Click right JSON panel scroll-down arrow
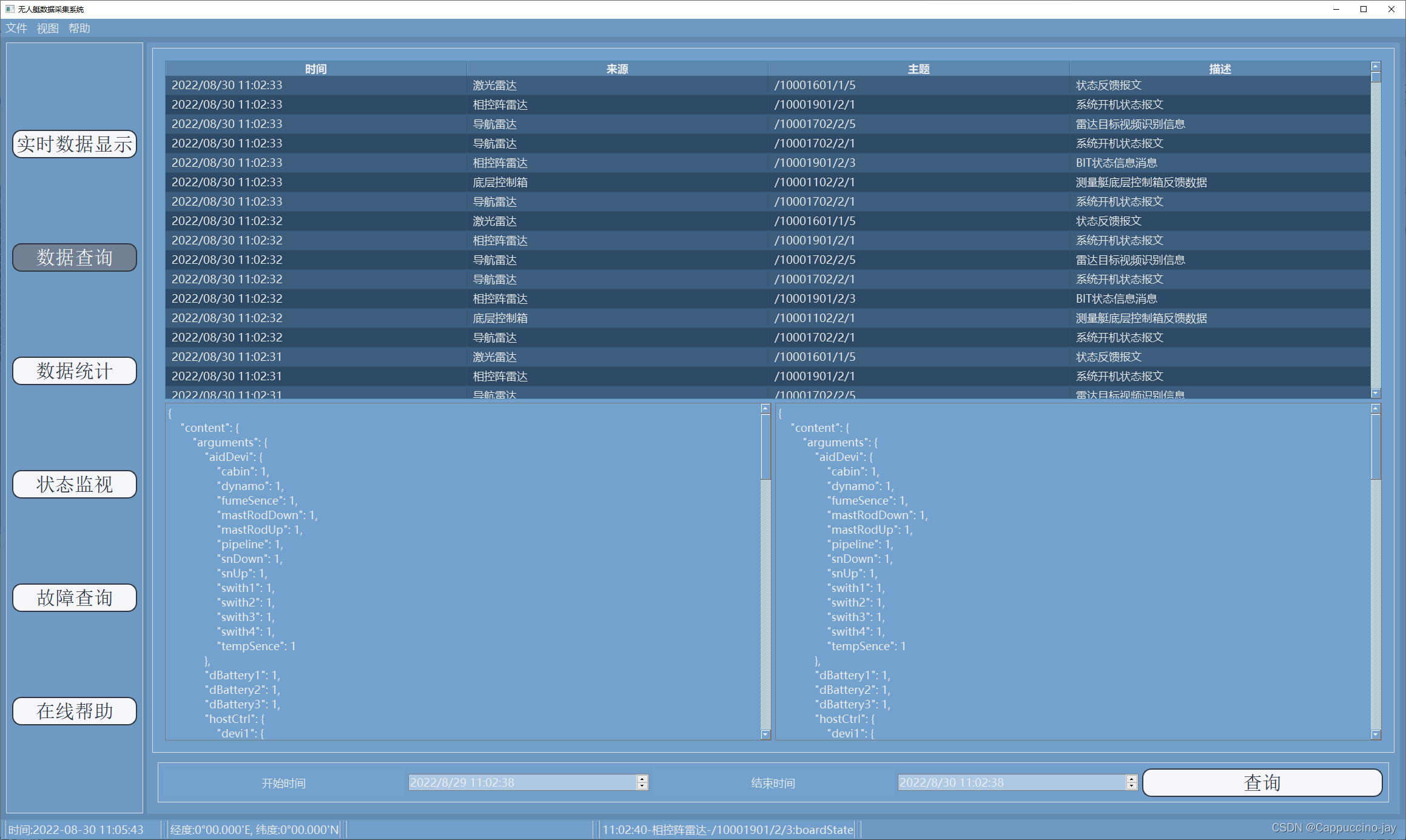This screenshot has height=840, width=1406. (1376, 734)
